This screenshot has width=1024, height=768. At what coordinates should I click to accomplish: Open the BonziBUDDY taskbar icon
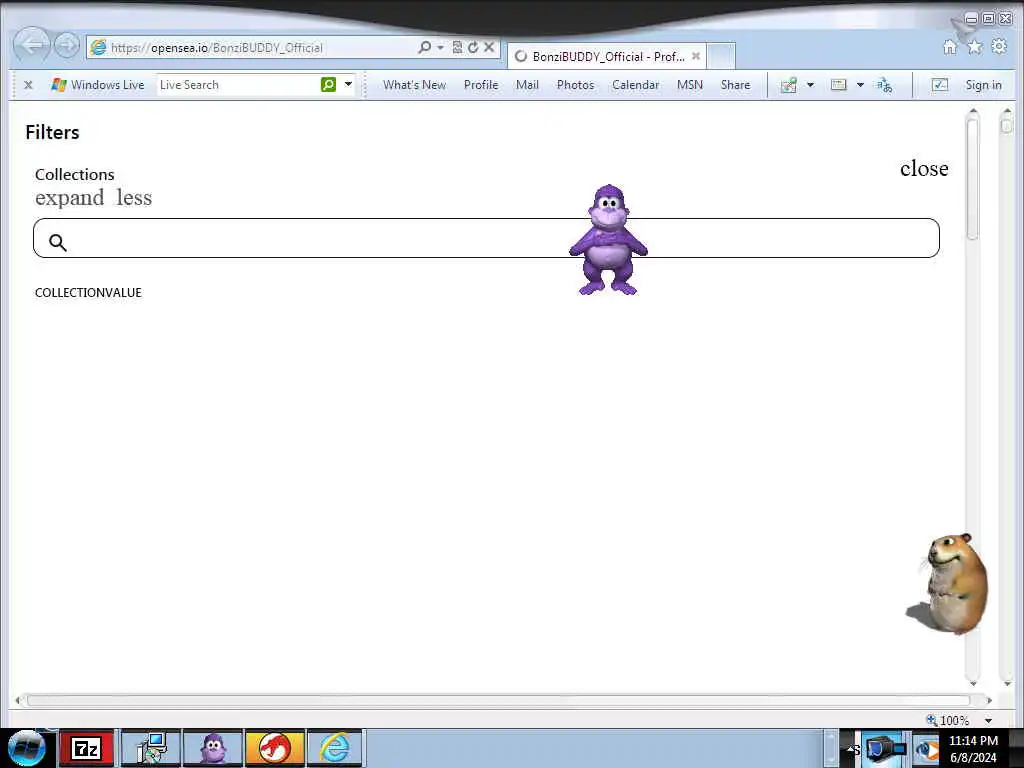[213, 748]
